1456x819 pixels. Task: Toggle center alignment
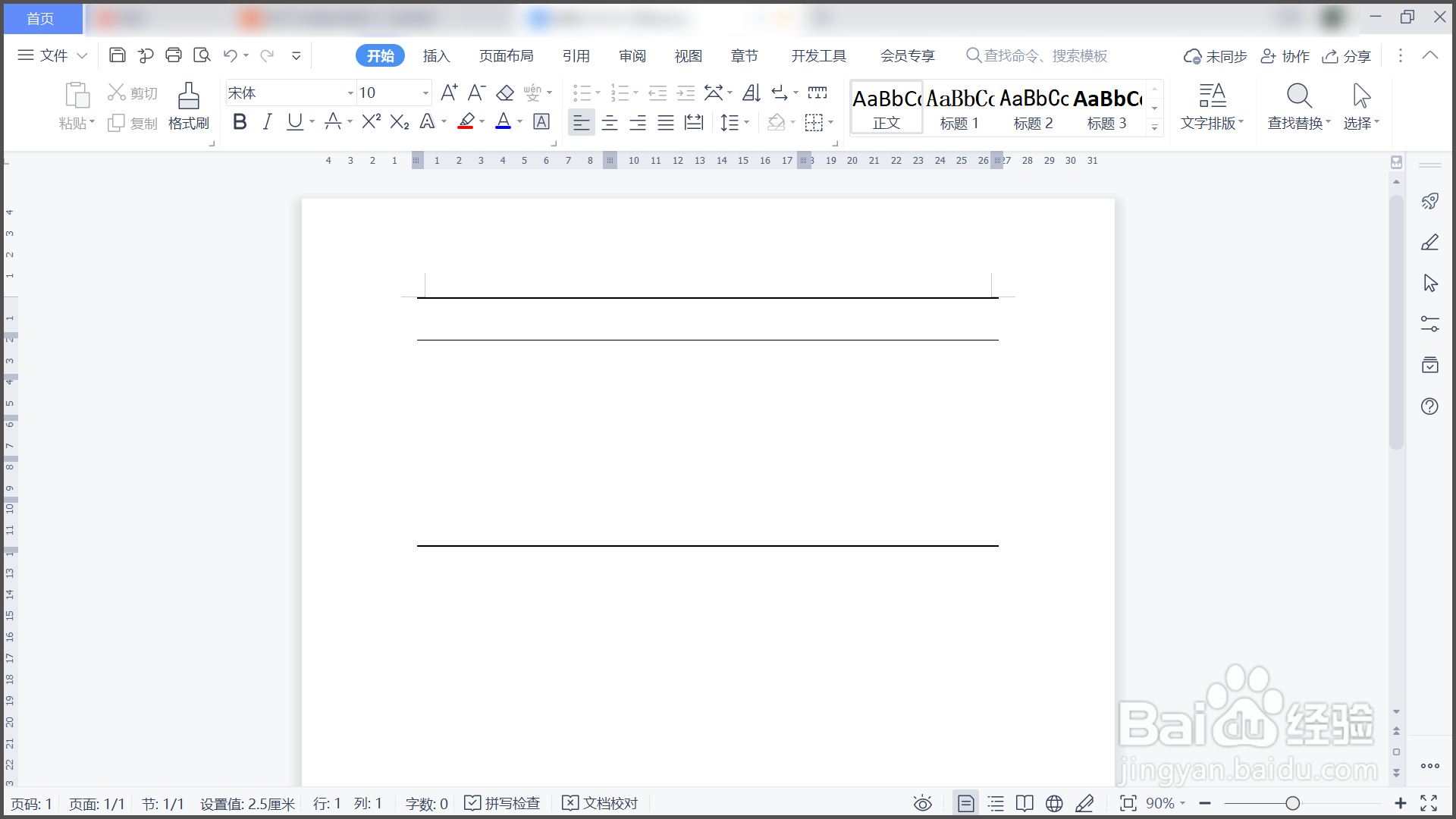pos(610,122)
